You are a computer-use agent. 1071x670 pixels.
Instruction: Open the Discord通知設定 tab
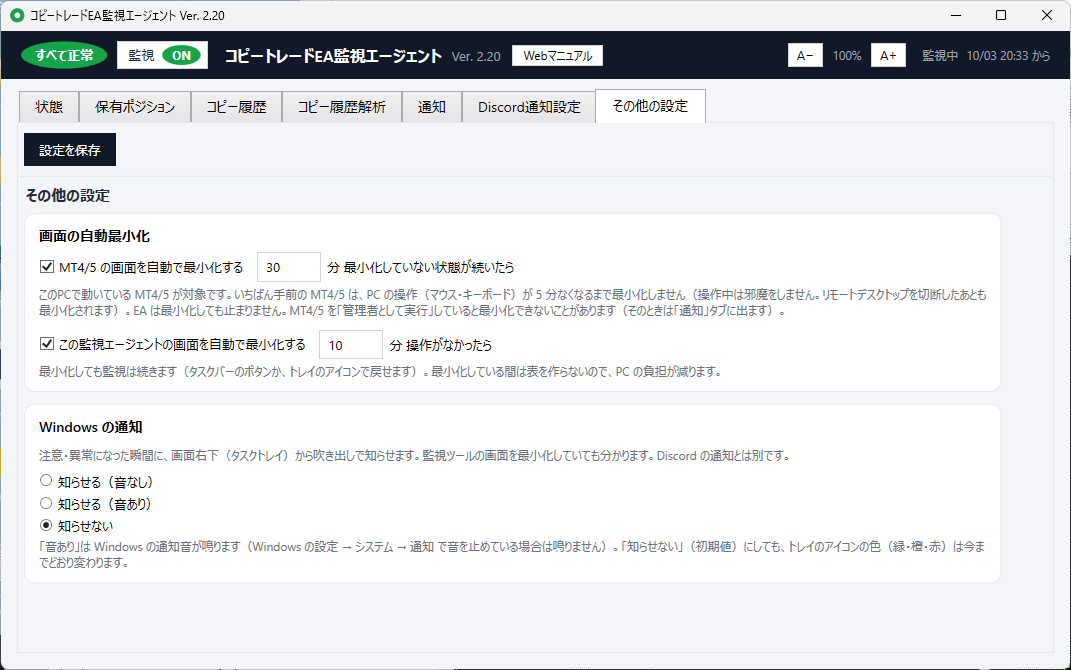(529, 107)
